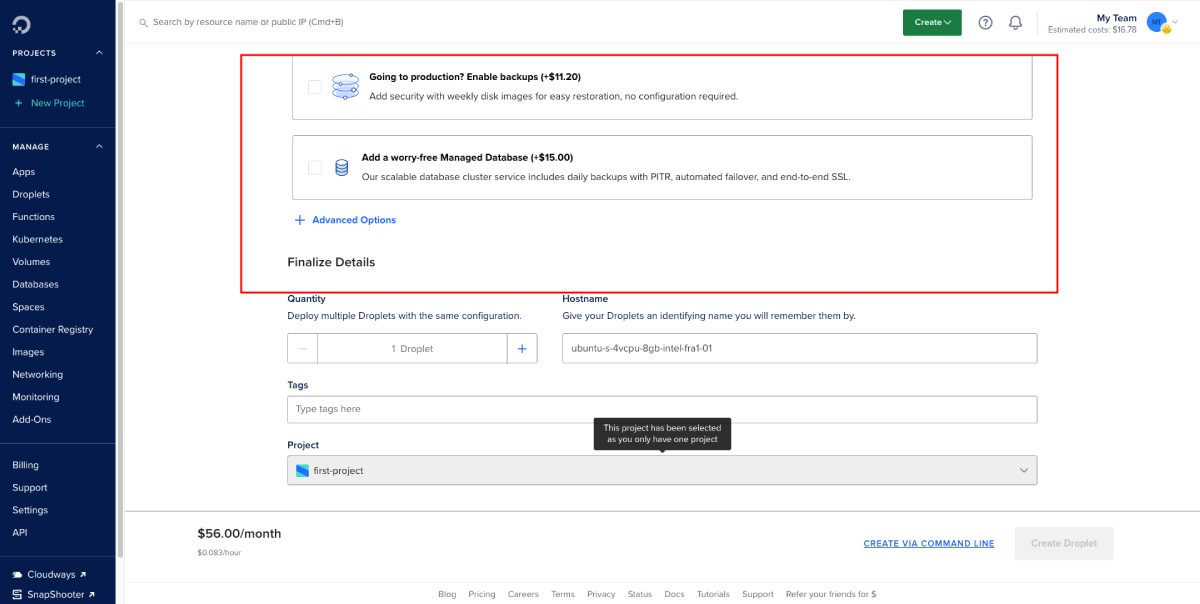Go to Billing in the sidebar
The height and width of the screenshot is (604, 1200).
(26, 465)
